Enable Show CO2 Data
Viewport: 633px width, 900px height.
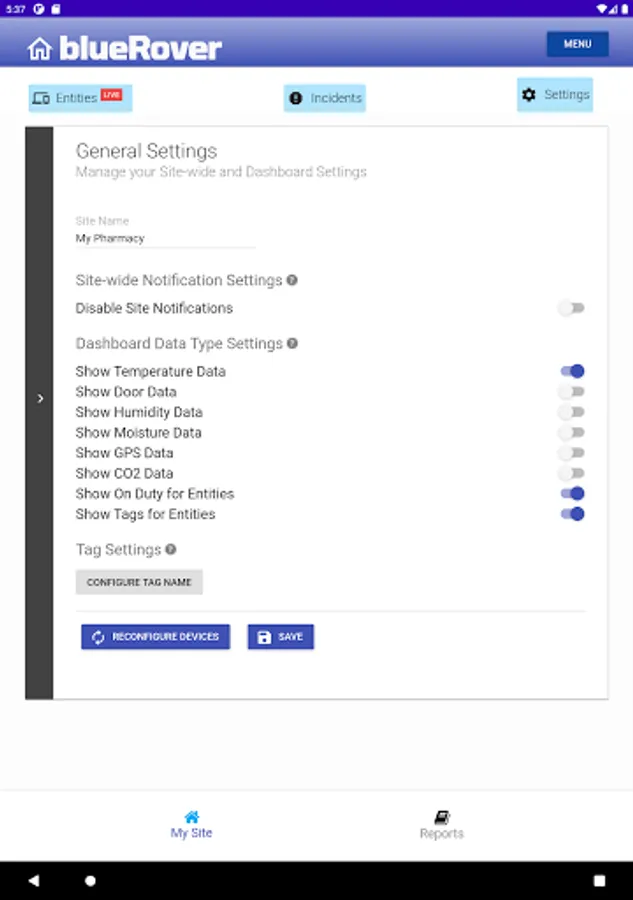572,473
